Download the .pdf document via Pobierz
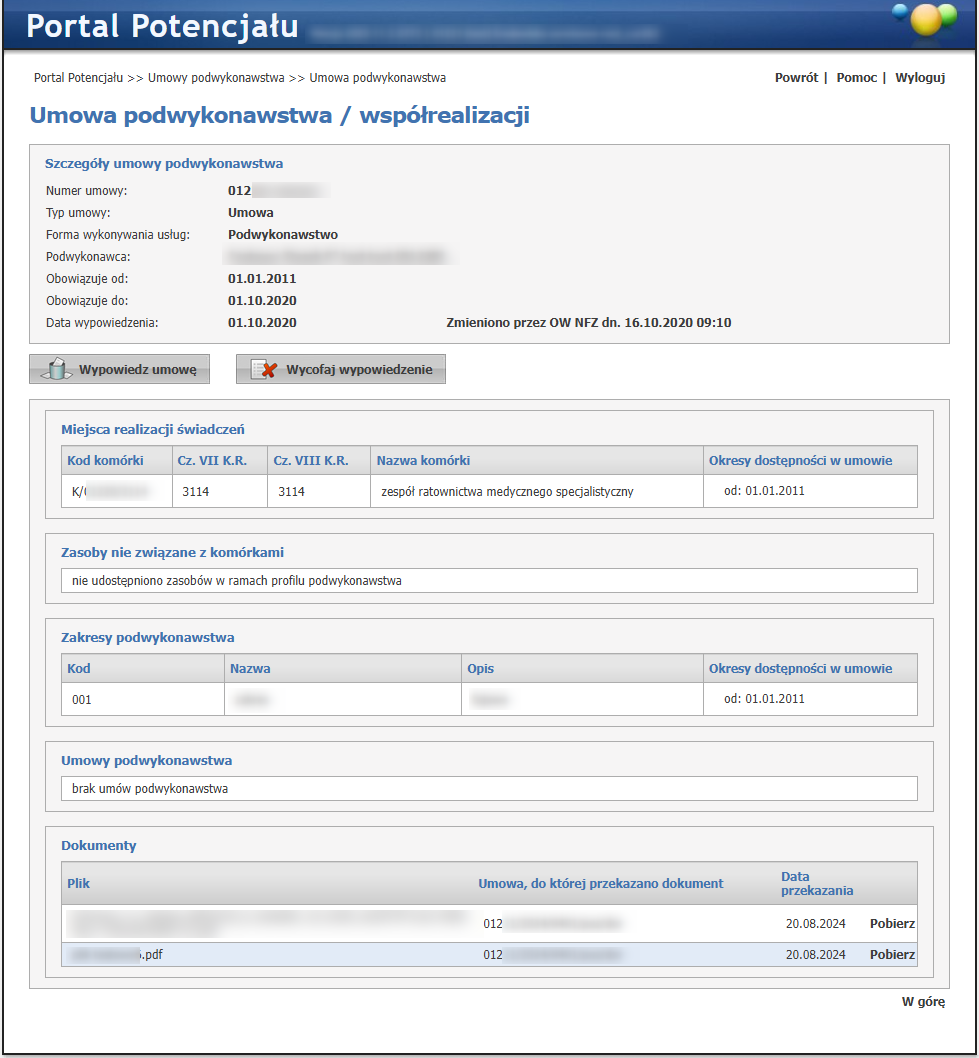This screenshot has width=979, height=1058. coord(892,955)
